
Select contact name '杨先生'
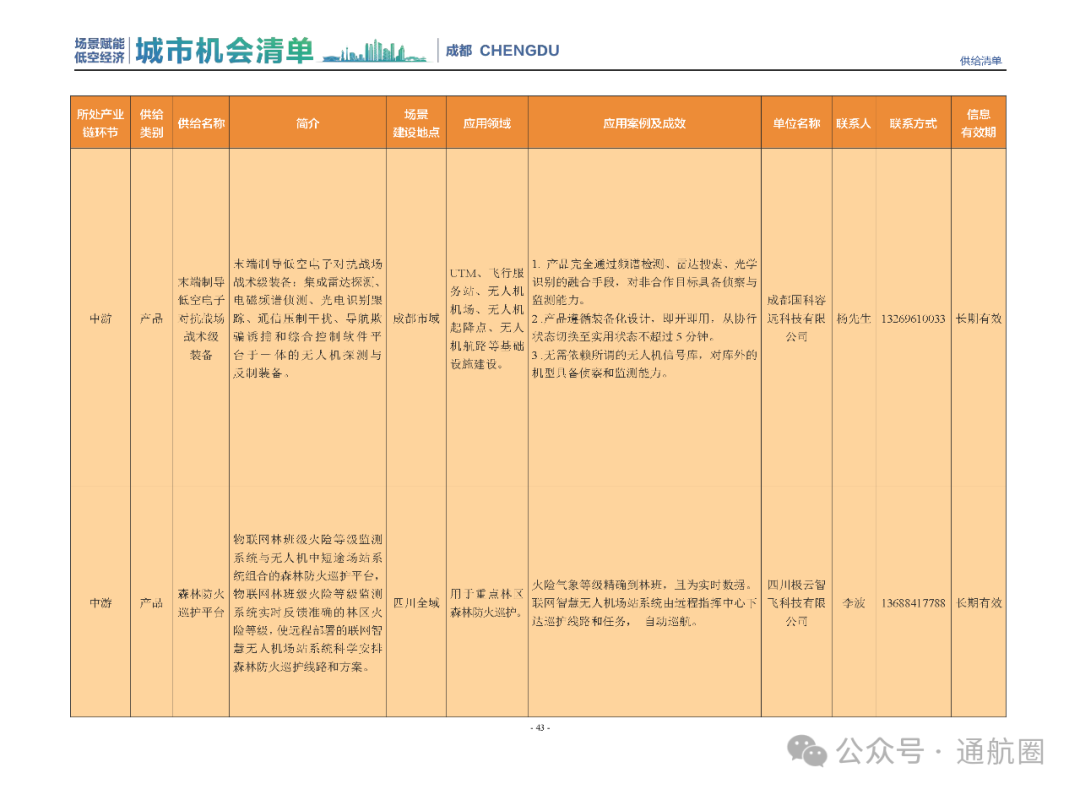[x=853, y=318]
